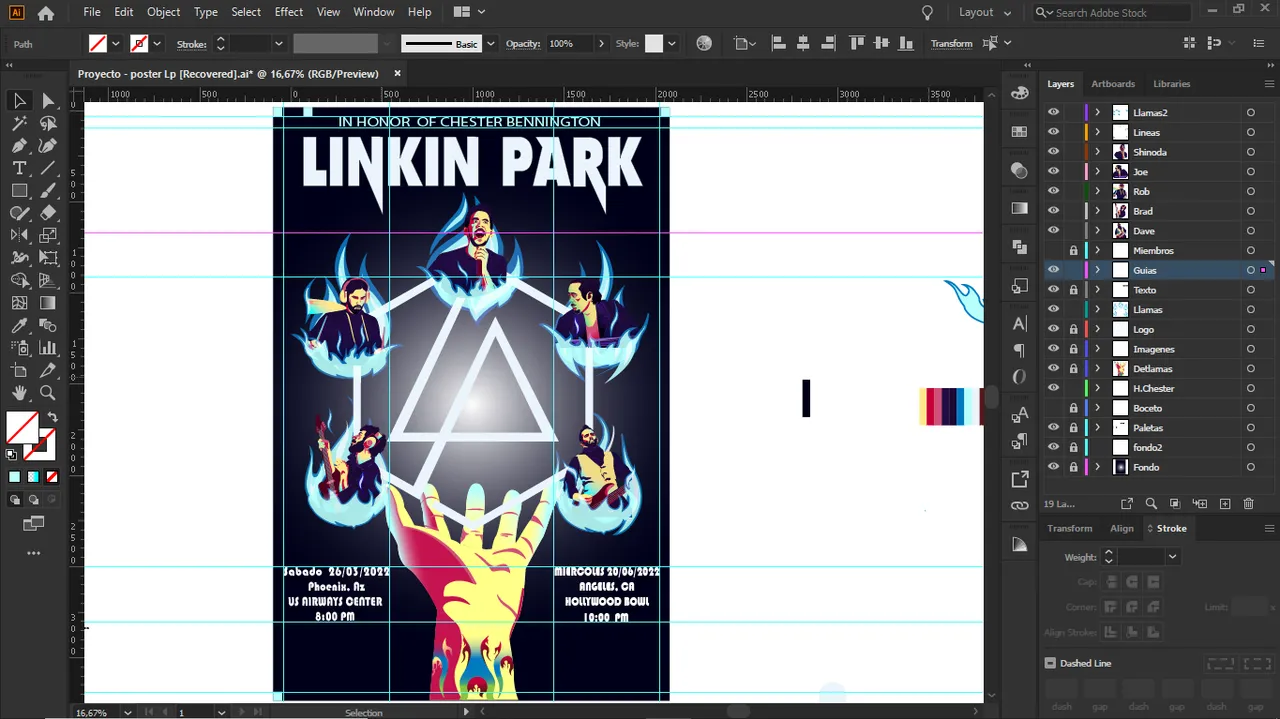Switch to the Transform tab
1280x719 pixels.
coord(1070,528)
